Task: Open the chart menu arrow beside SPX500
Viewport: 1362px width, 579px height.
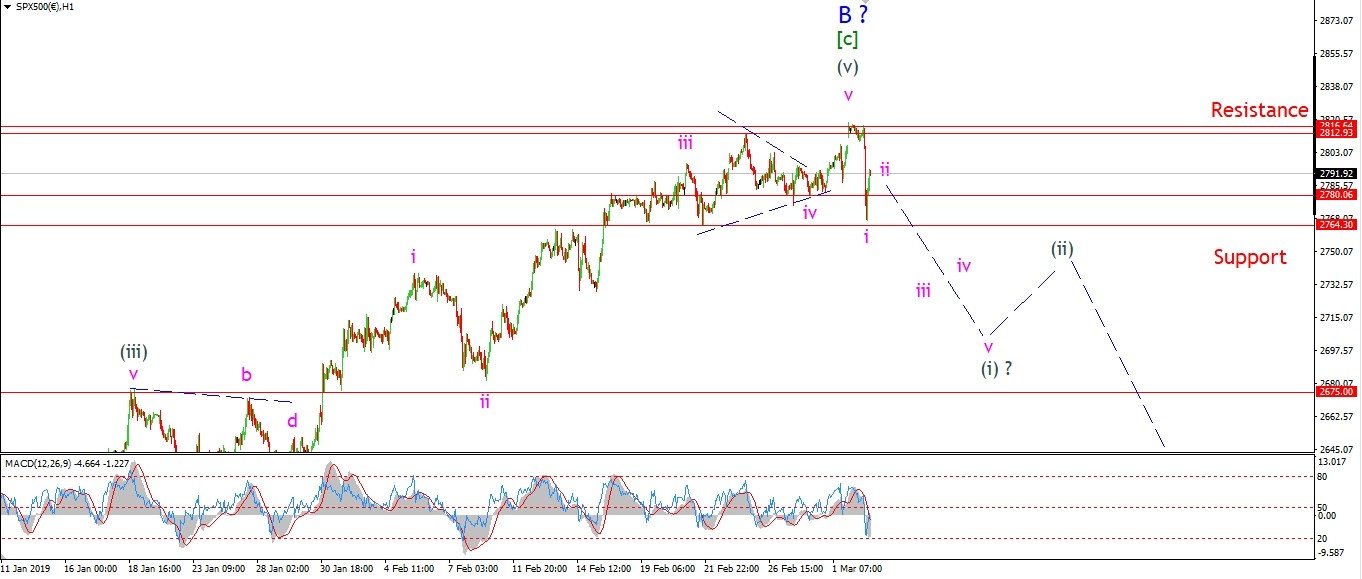Action: [x=7, y=7]
